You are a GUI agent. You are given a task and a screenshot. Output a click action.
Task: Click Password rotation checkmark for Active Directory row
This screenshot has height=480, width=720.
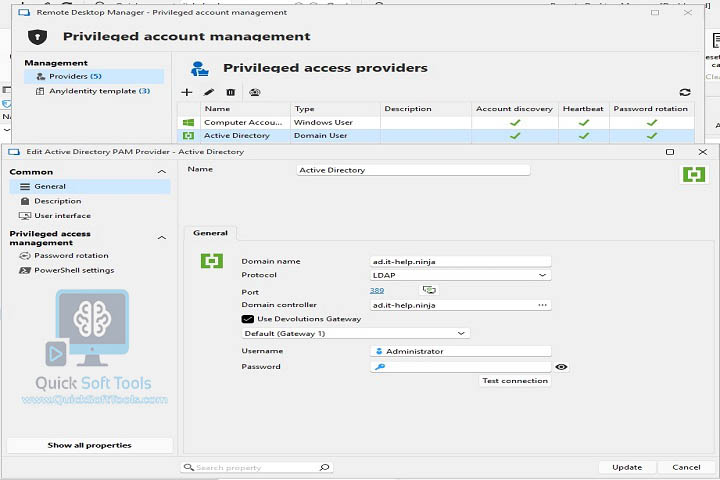coord(652,136)
